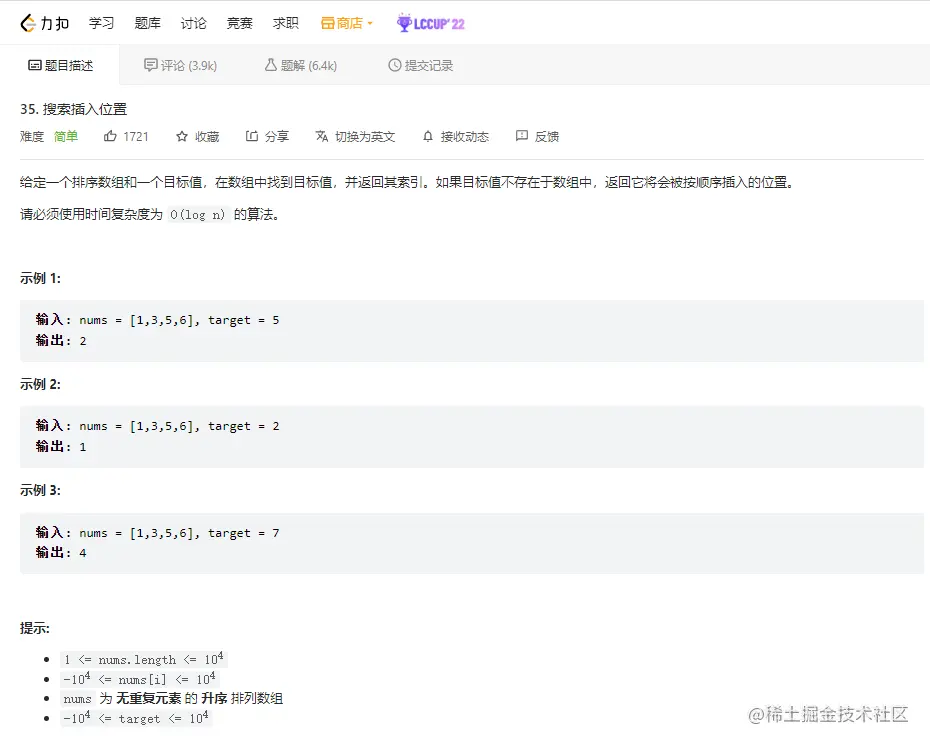Image resolution: width=930 pixels, height=746 pixels.
Task: Expand the 商店 dropdown arrow
Action: tap(370, 24)
